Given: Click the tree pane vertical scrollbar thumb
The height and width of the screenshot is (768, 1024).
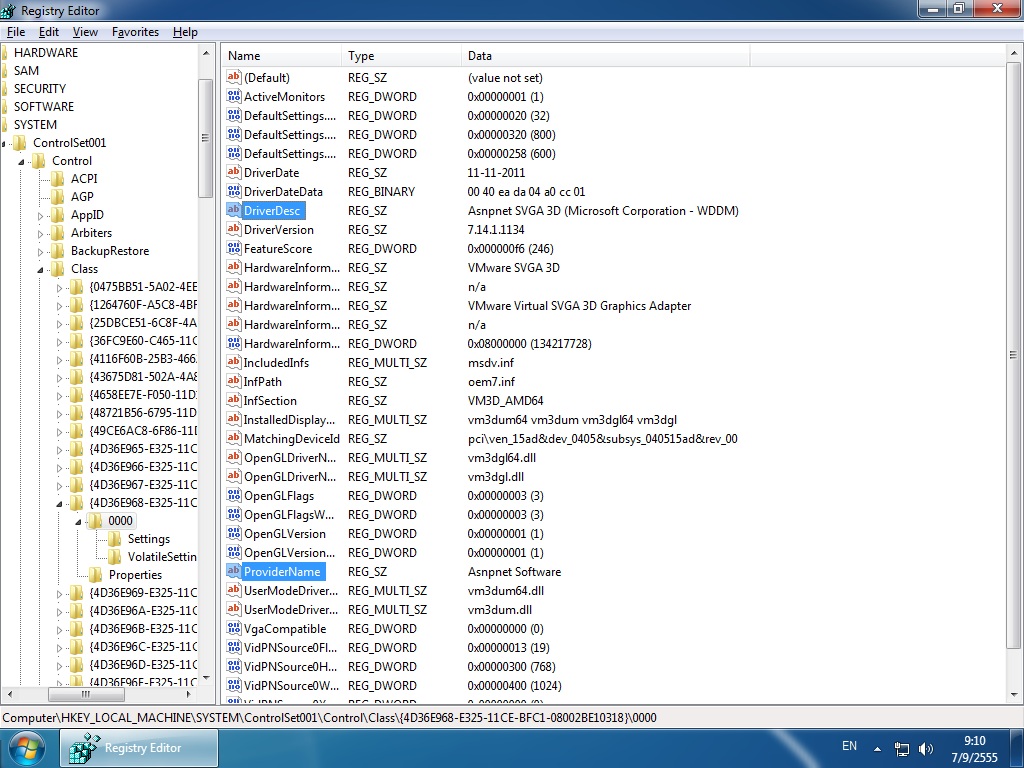Looking at the screenshot, I should tap(205, 138).
